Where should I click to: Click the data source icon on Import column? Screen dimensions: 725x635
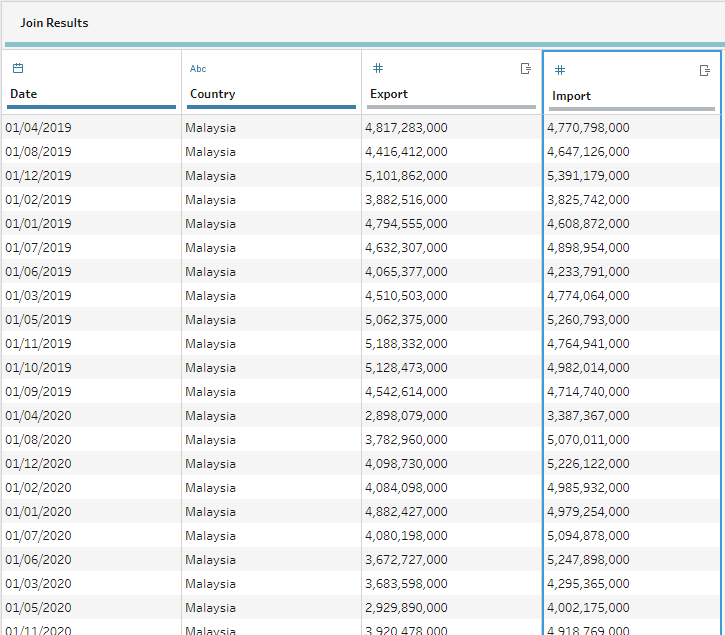(x=704, y=70)
